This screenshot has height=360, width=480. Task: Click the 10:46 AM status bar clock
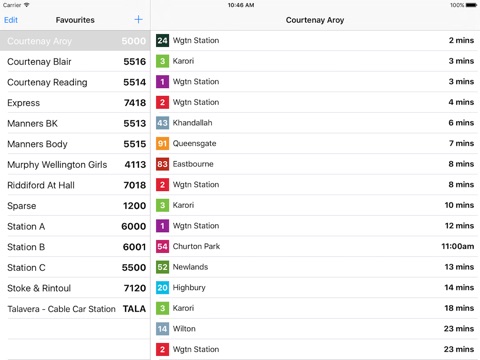click(x=241, y=5)
